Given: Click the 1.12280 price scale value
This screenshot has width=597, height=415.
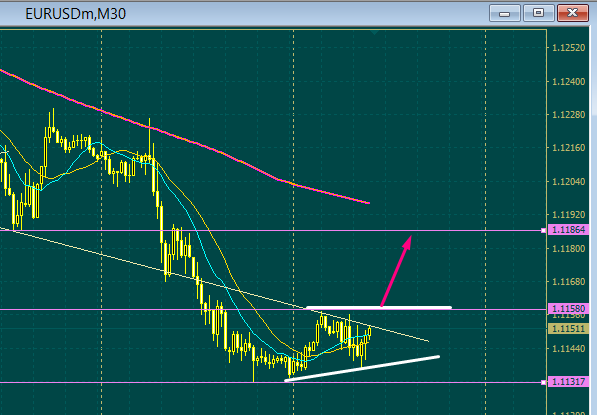Looking at the screenshot, I should (x=568, y=115).
